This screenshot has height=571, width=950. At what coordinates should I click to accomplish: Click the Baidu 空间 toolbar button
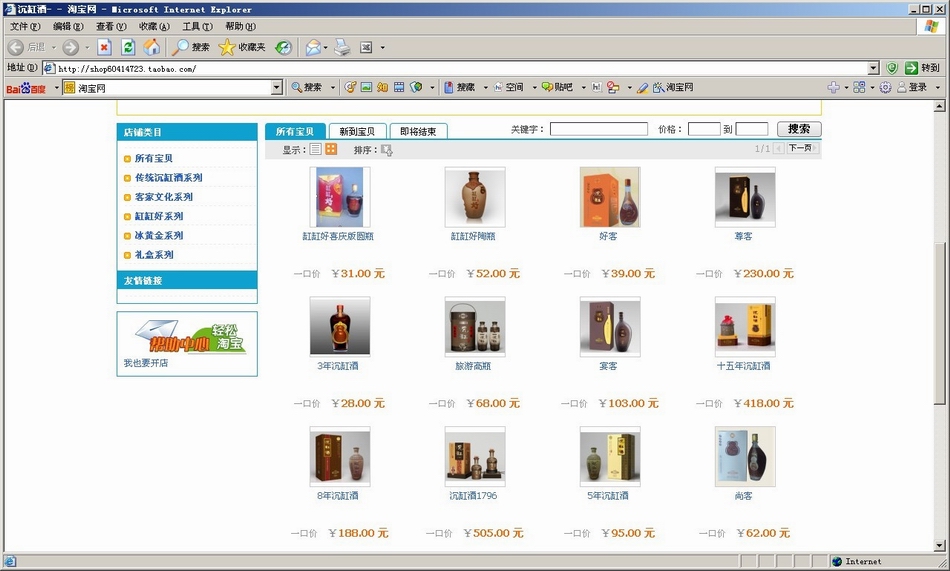[508, 87]
